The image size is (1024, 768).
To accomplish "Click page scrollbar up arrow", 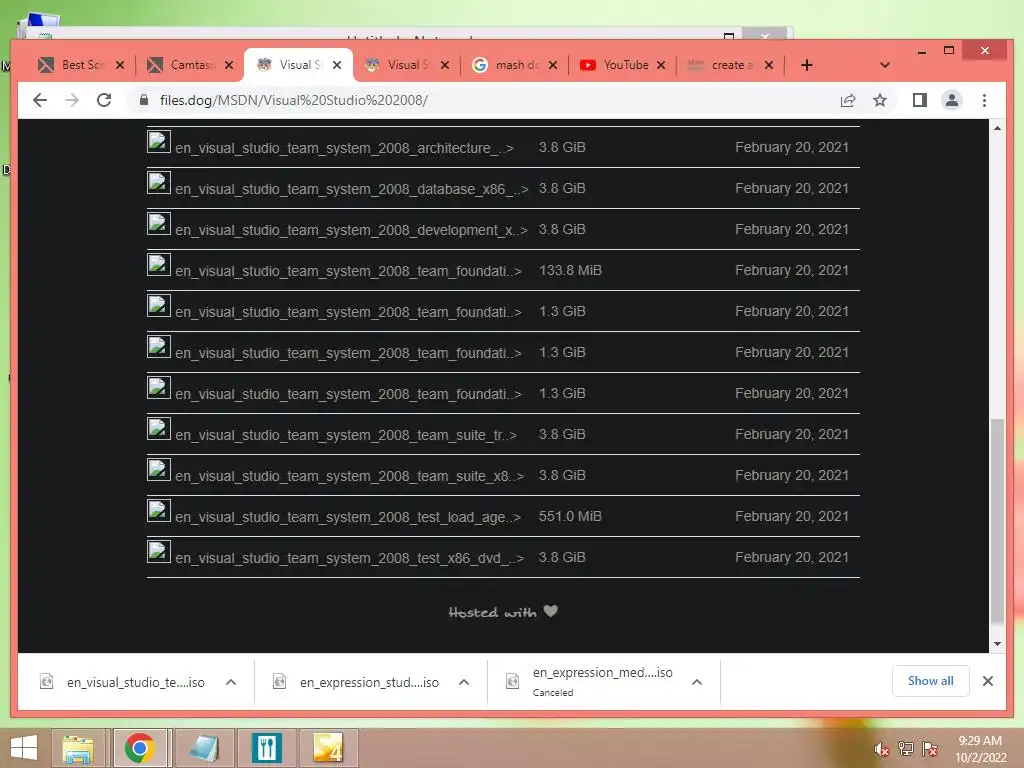I will click(997, 128).
